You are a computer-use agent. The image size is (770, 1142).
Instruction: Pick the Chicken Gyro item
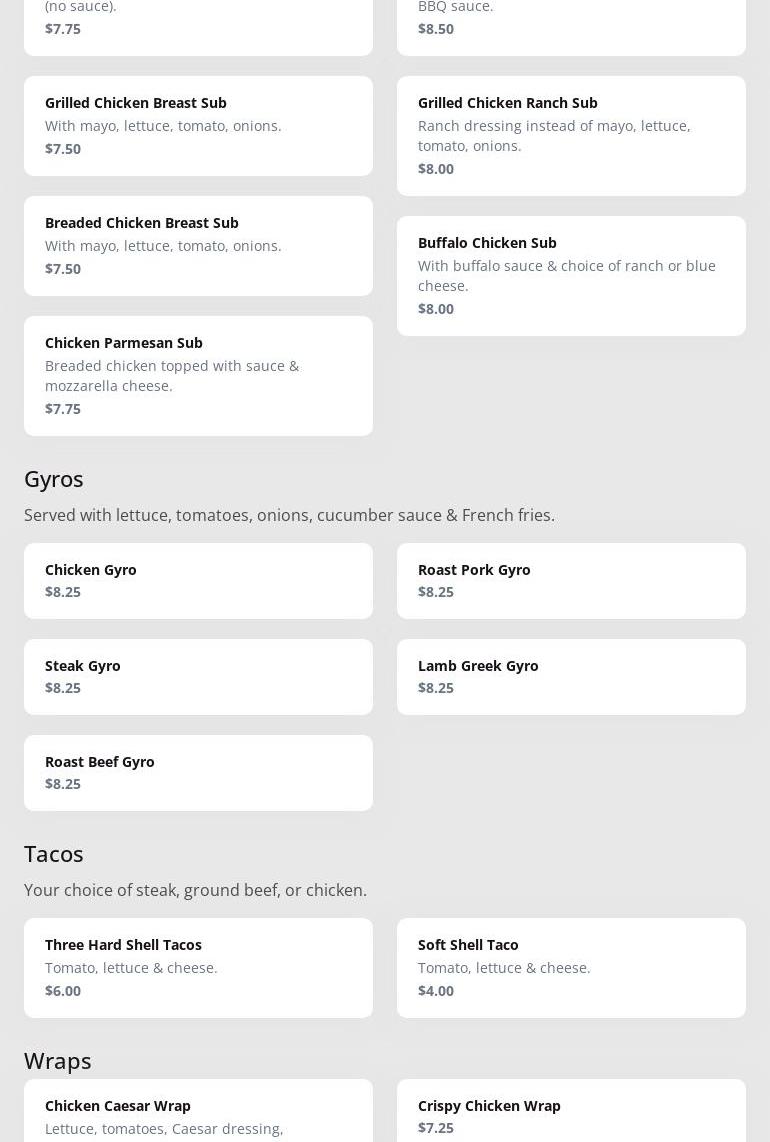click(198, 581)
